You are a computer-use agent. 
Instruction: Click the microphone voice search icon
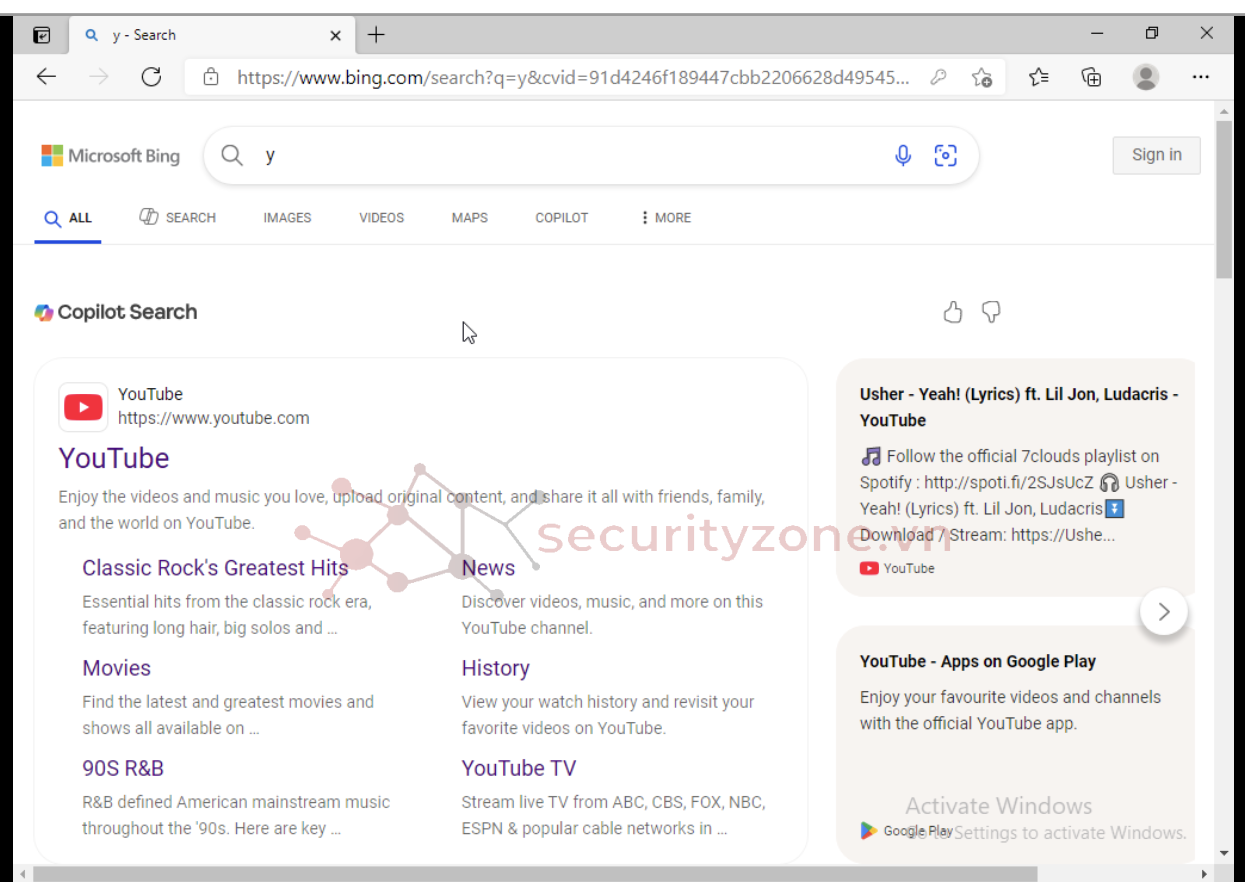pyautogui.click(x=903, y=155)
